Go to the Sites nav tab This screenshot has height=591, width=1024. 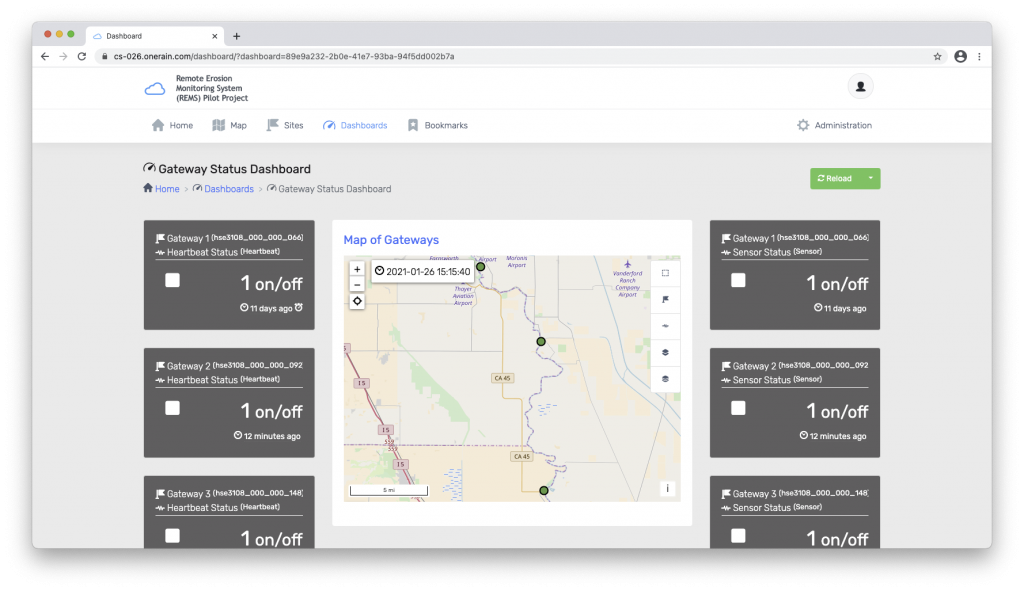click(x=284, y=126)
